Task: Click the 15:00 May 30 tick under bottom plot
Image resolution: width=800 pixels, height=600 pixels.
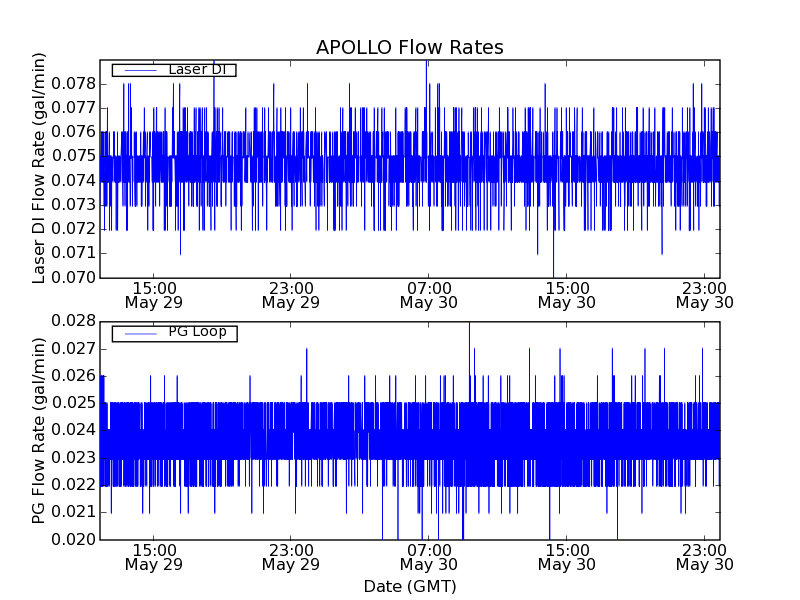Action: (x=566, y=557)
